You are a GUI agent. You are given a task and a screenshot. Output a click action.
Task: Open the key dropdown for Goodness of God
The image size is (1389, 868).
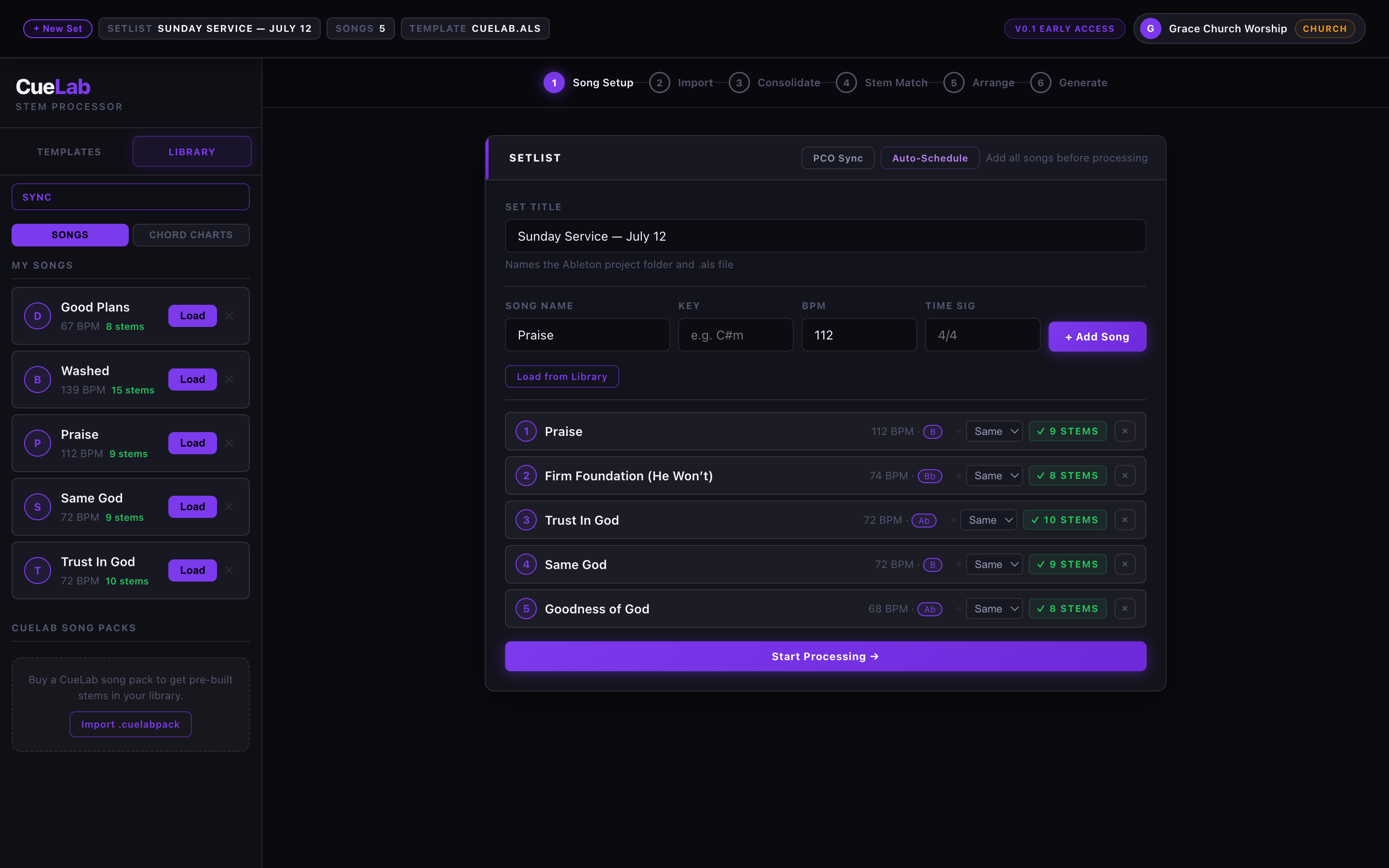(994, 609)
